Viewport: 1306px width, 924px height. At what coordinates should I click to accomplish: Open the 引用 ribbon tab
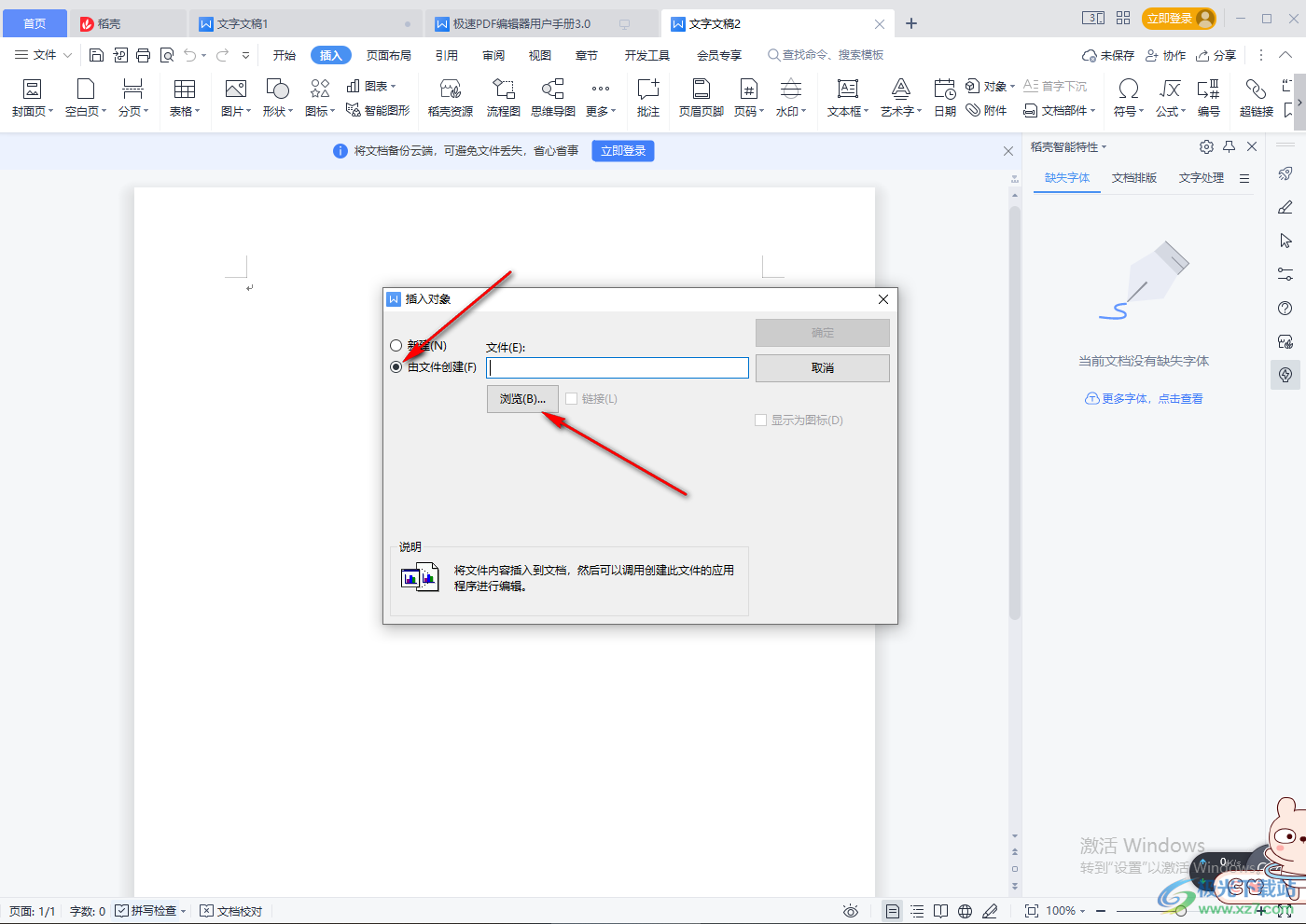pos(447,55)
